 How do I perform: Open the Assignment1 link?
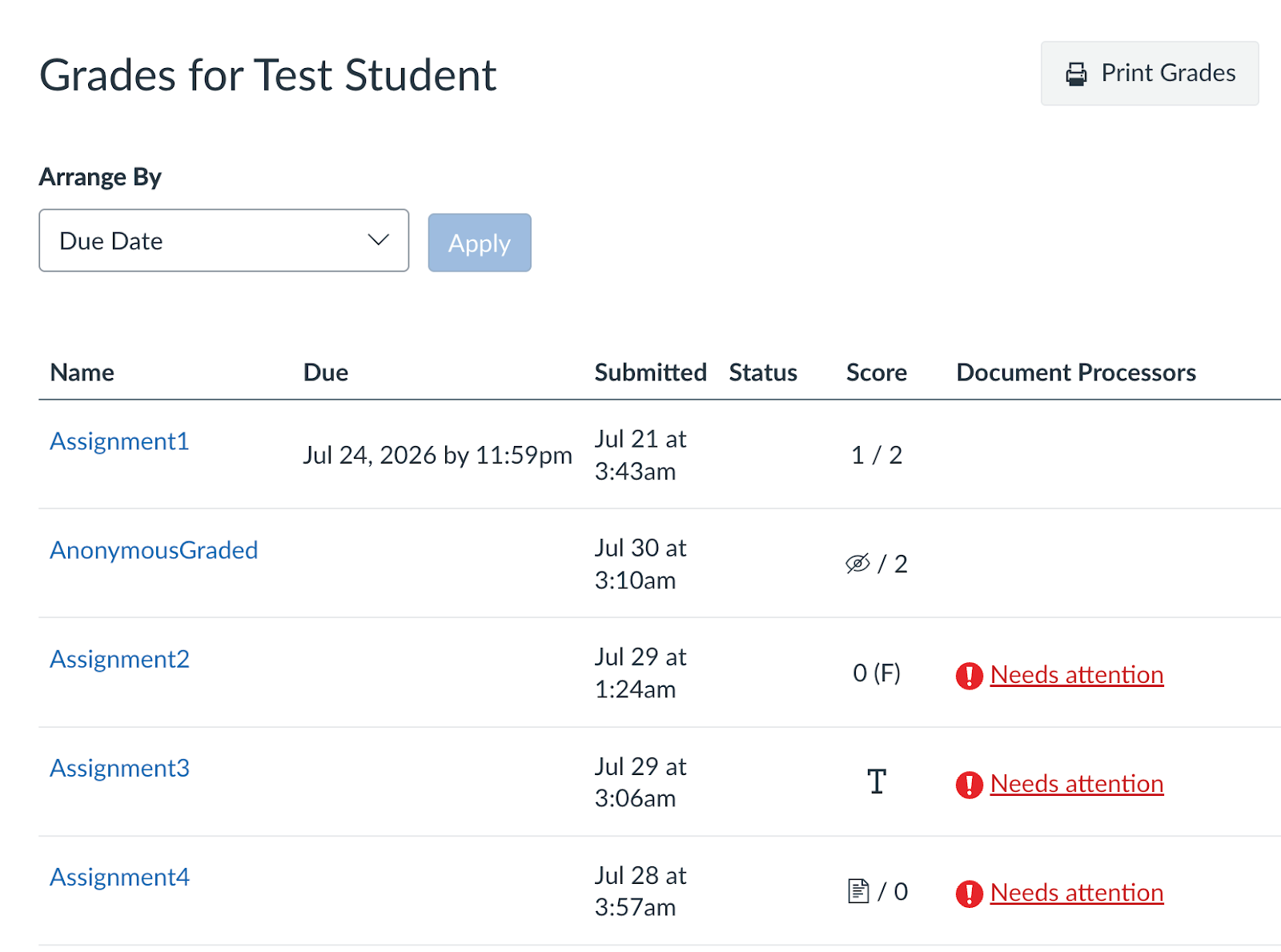pyautogui.click(x=118, y=441)
